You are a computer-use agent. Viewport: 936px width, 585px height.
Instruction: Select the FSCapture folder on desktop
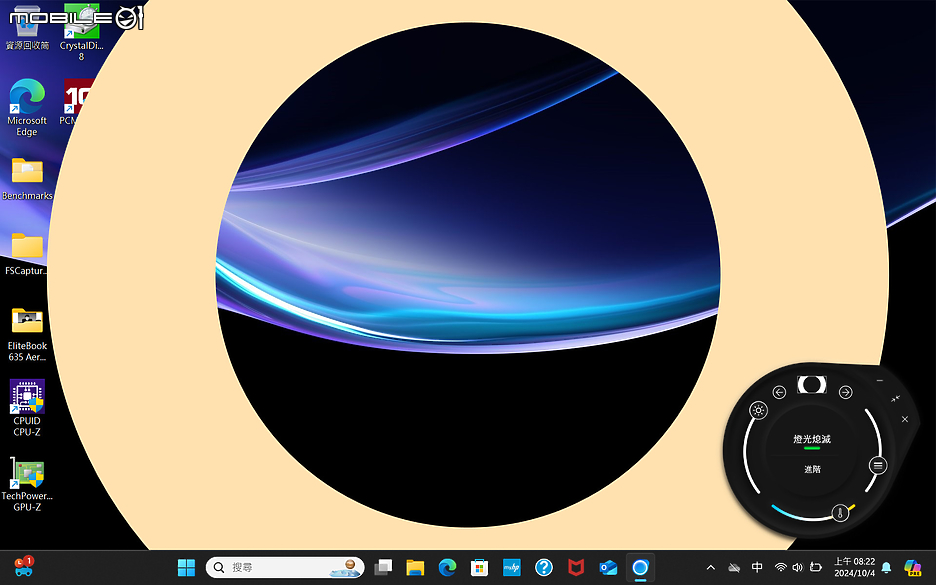tap(26, 254)
